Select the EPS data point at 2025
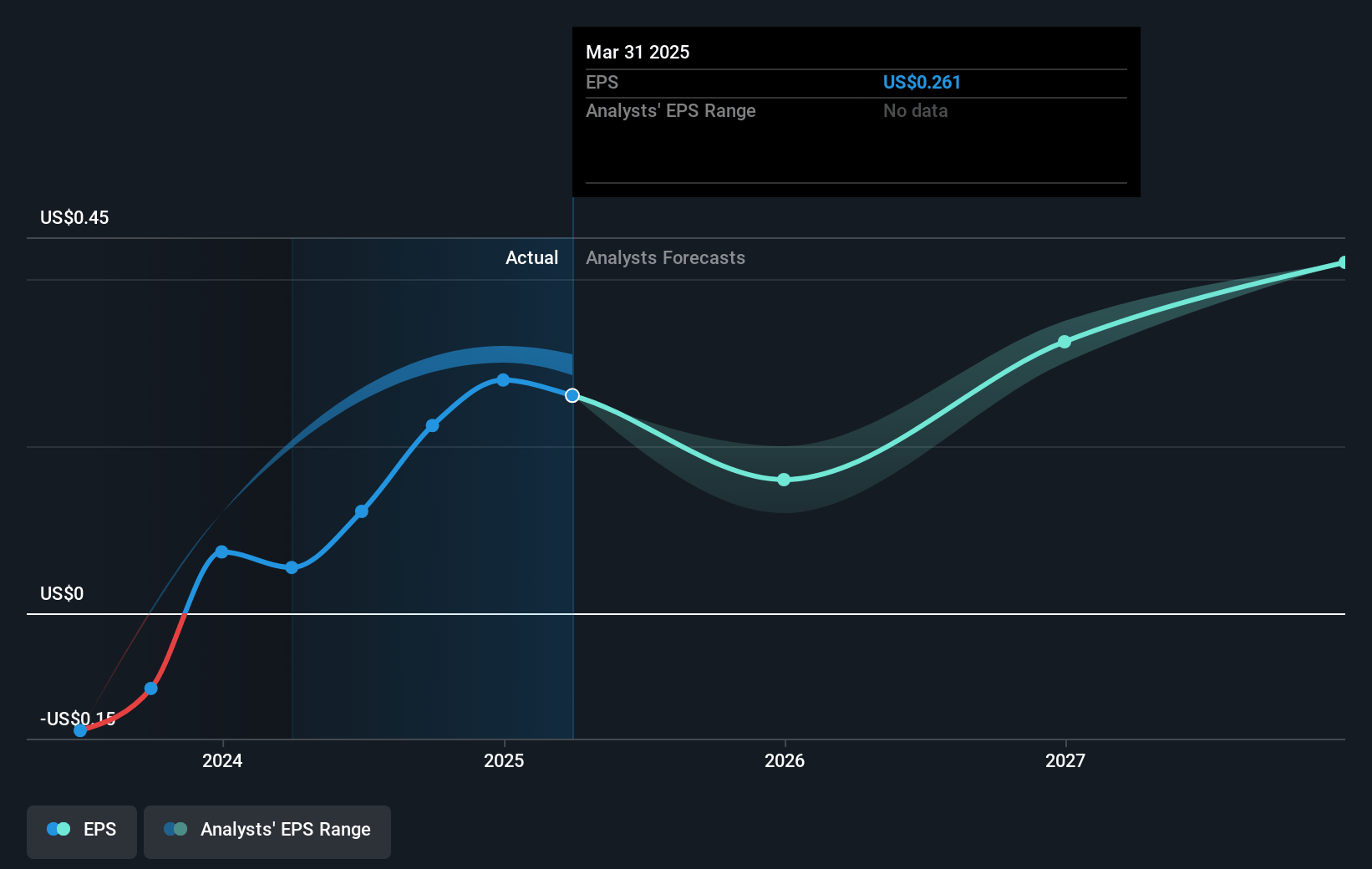 (503, 380)
